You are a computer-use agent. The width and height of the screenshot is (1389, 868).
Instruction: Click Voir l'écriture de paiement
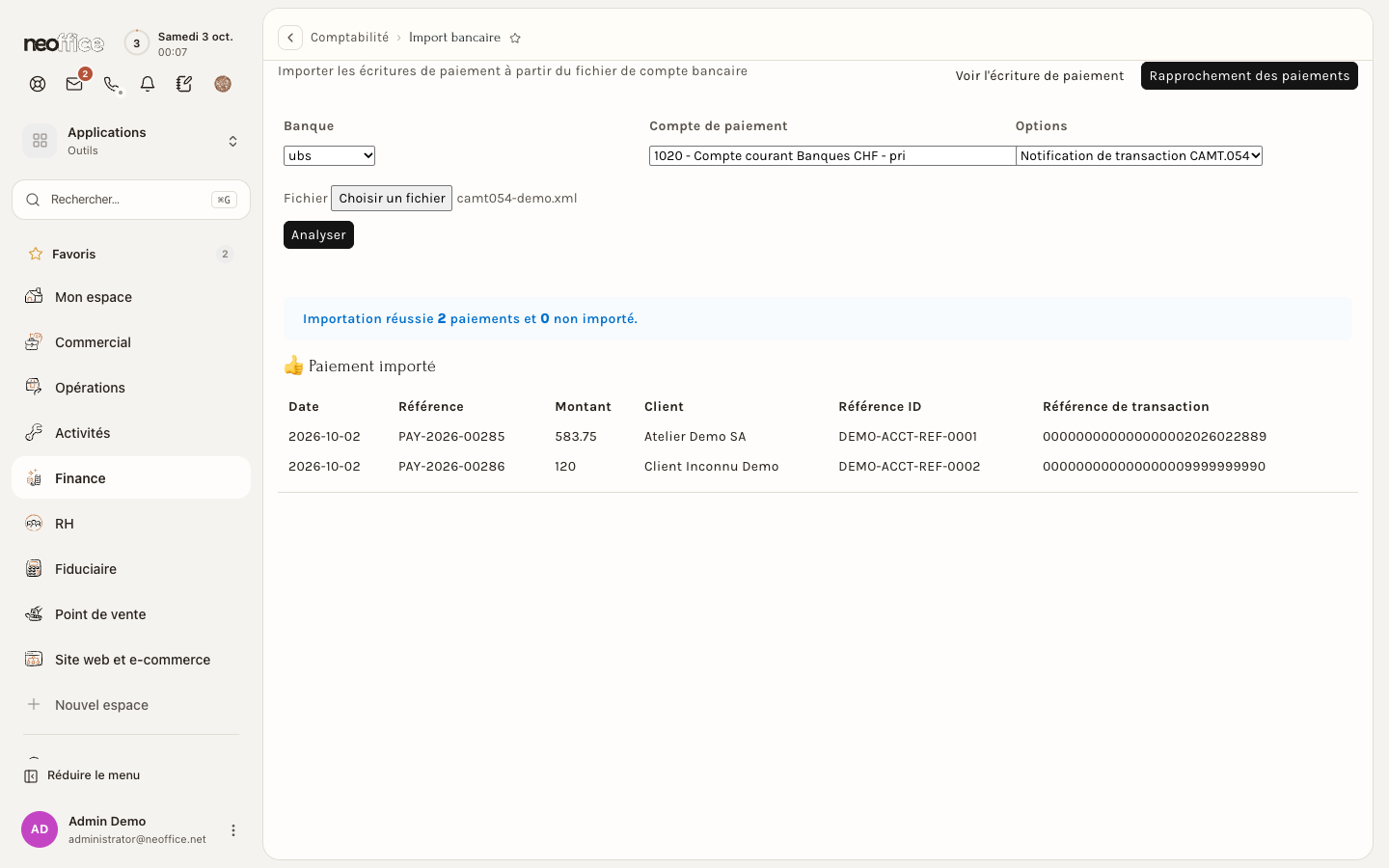coord(1040,76)
